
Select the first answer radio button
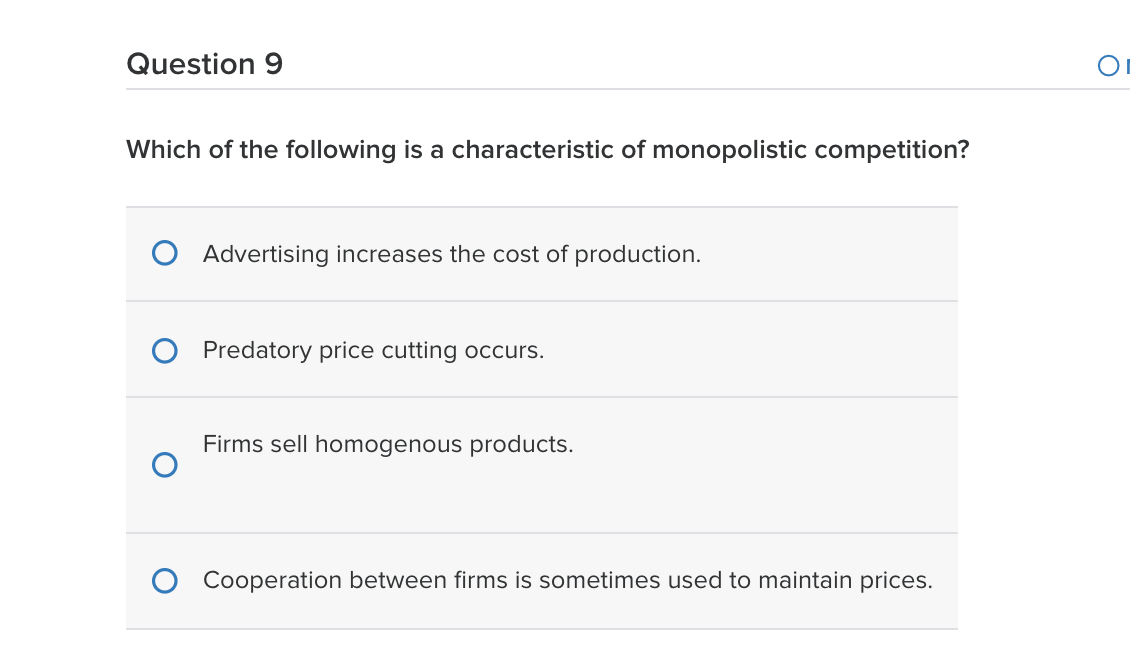pyautogui.click(x=166, y=252)
